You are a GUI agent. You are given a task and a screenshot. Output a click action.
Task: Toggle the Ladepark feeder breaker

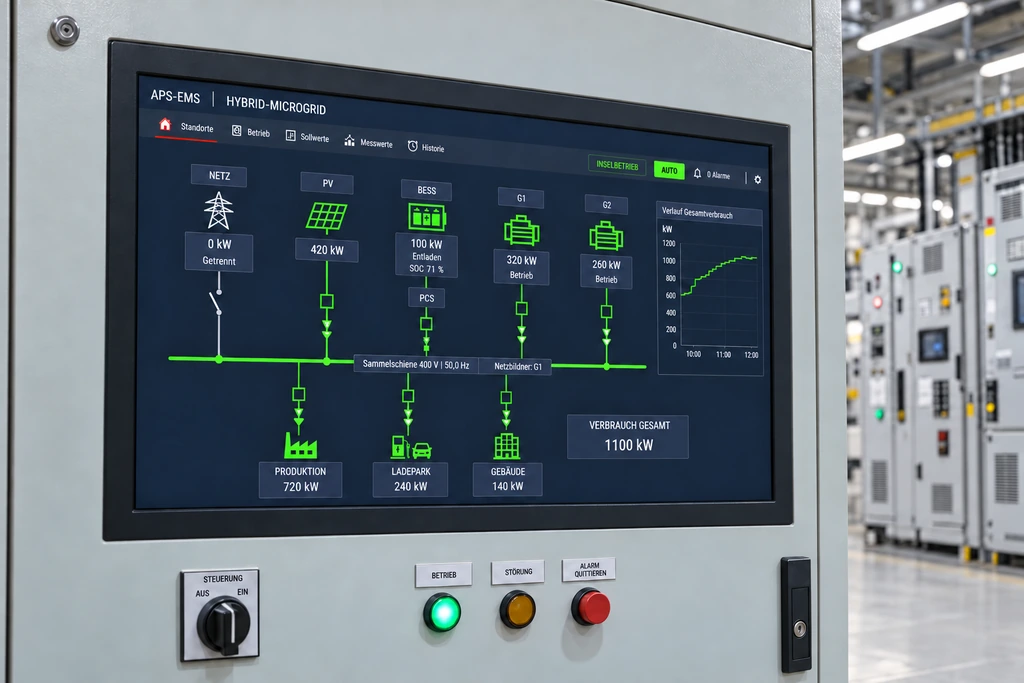pos(408,396)
